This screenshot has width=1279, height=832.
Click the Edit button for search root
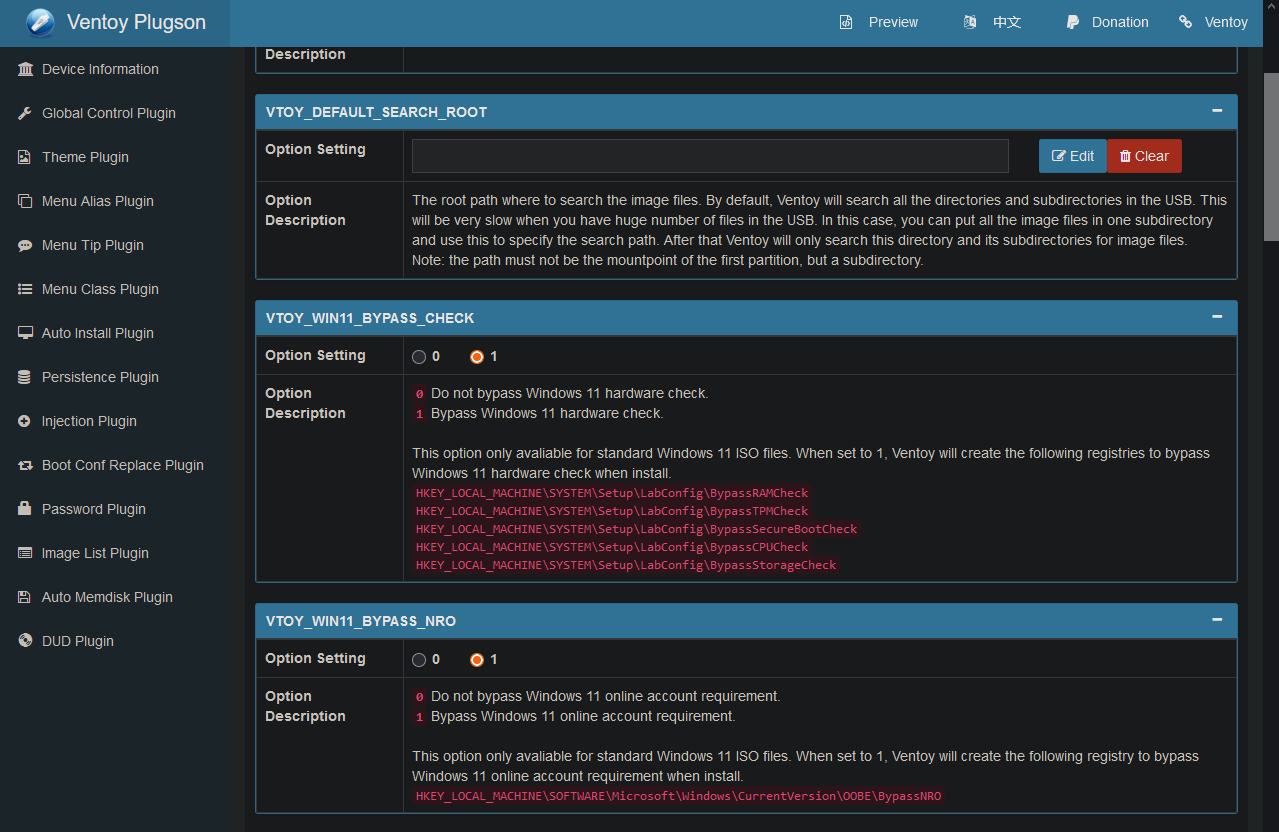click(1073, 156)
